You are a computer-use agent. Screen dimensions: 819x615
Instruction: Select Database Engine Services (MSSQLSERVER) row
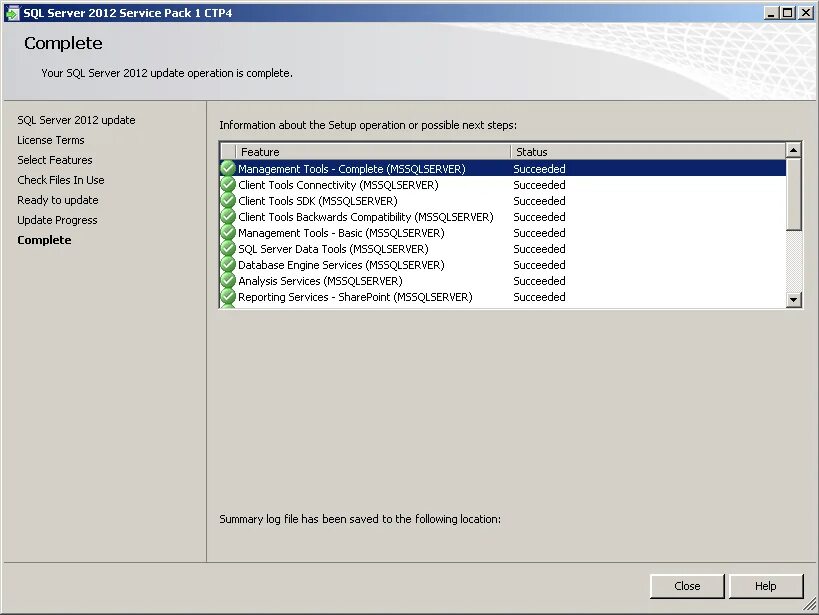coord(503,265)
